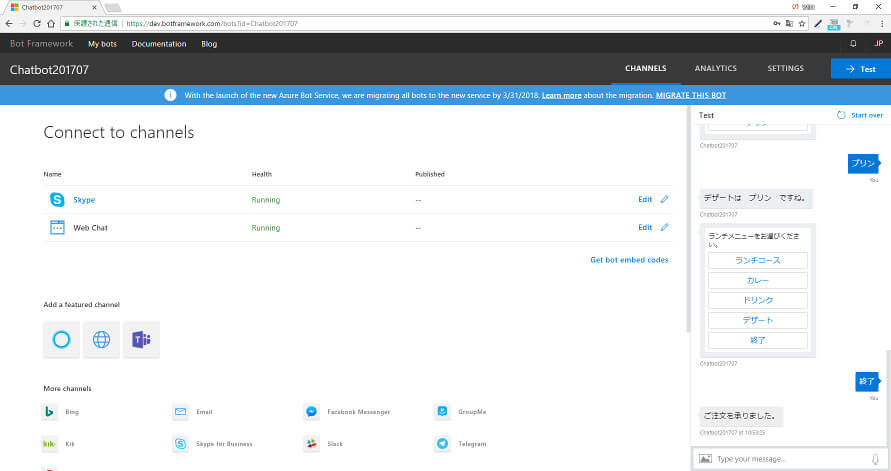This screenshot has height=471, width=891.
Task: Select the Chatbot201707 browser tab
Action: [53, 7]
